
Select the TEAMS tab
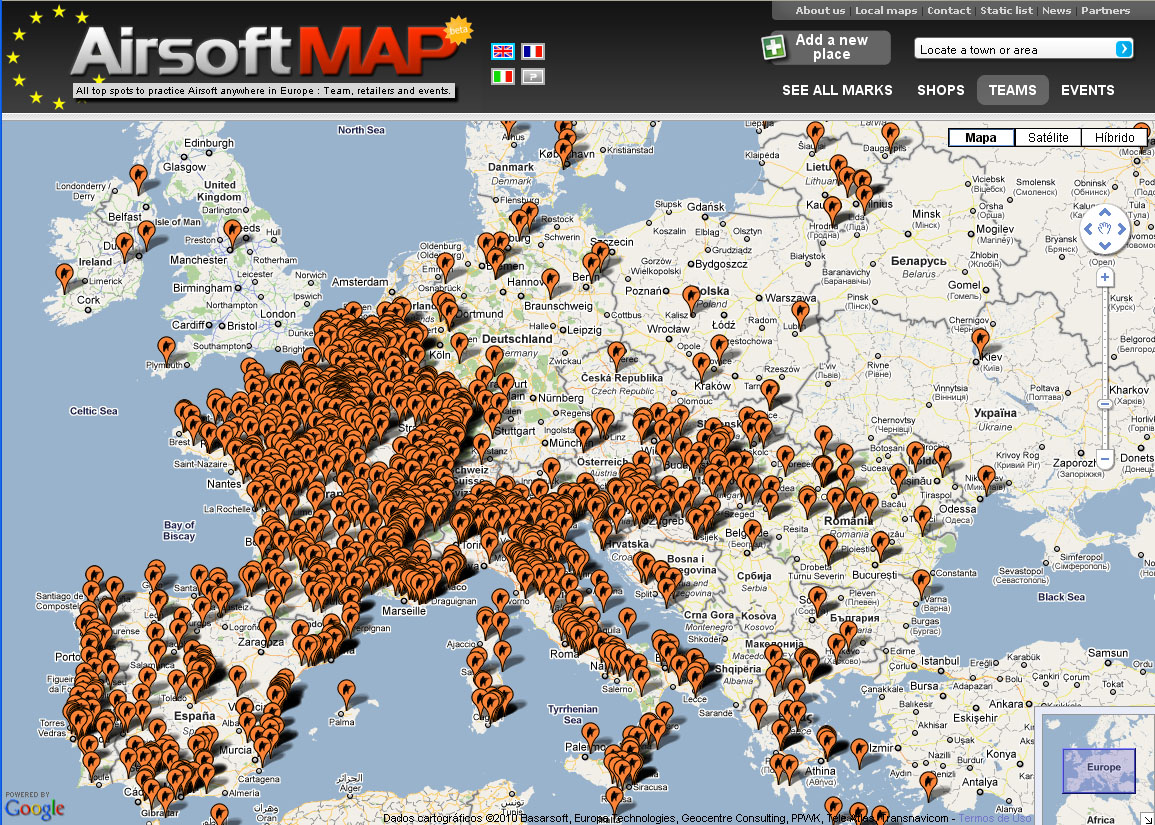pyautogui.click(x=1013, y=90)
